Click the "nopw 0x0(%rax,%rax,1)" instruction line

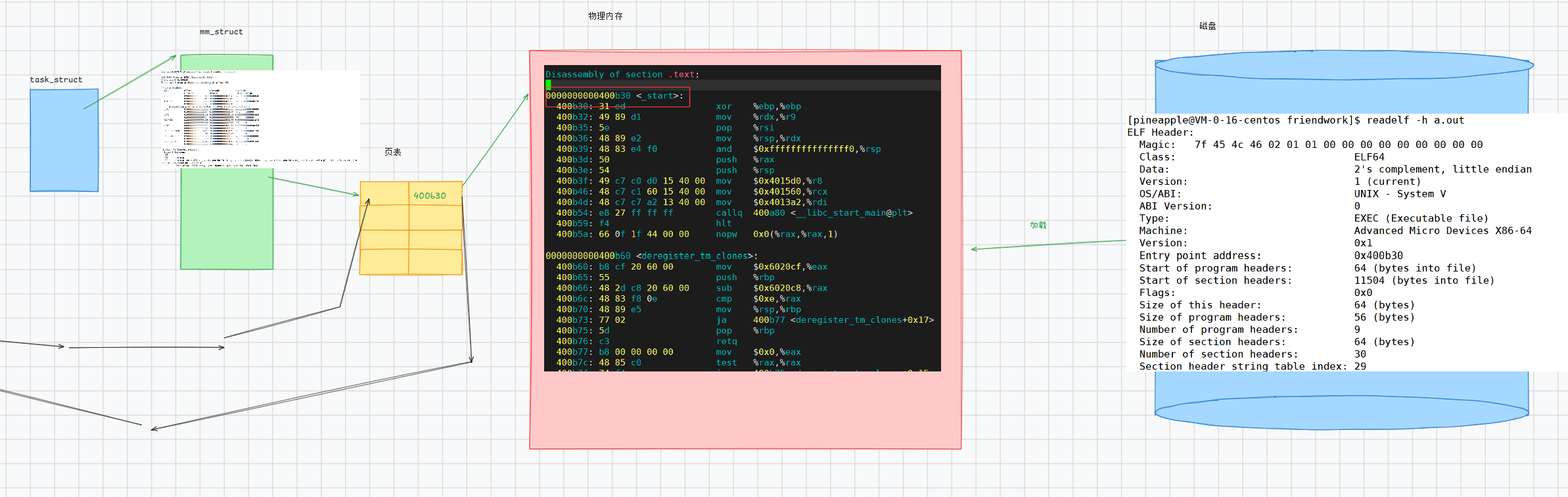click(x=697, y=234)
